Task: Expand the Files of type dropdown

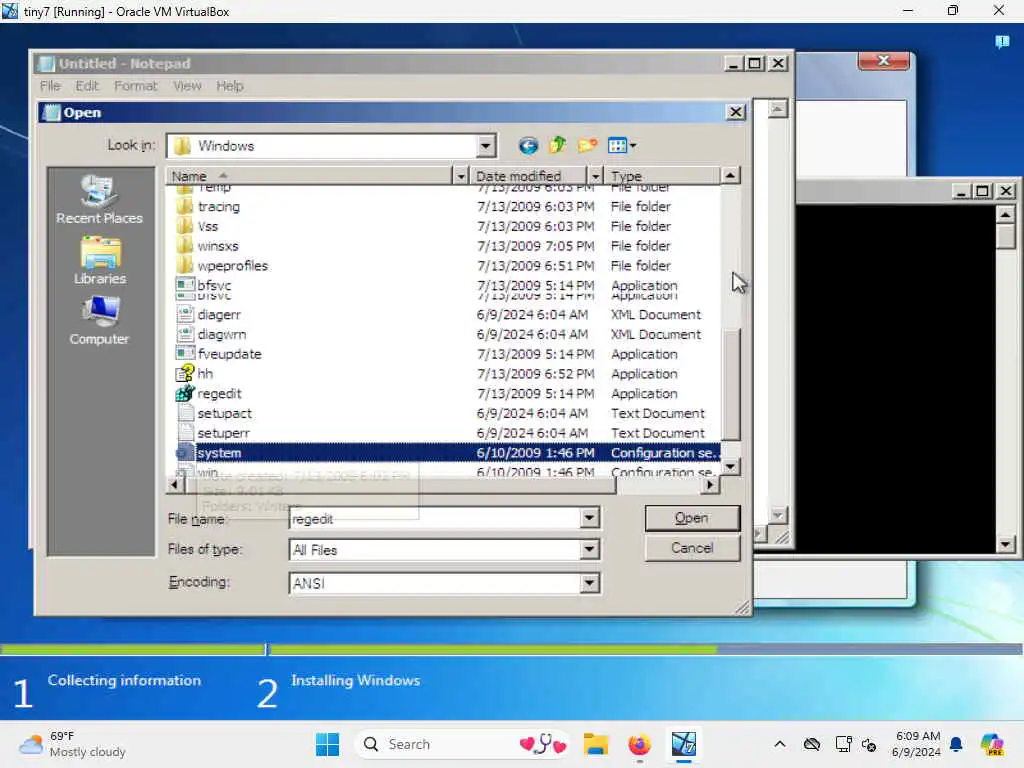Action: (589, 550)
